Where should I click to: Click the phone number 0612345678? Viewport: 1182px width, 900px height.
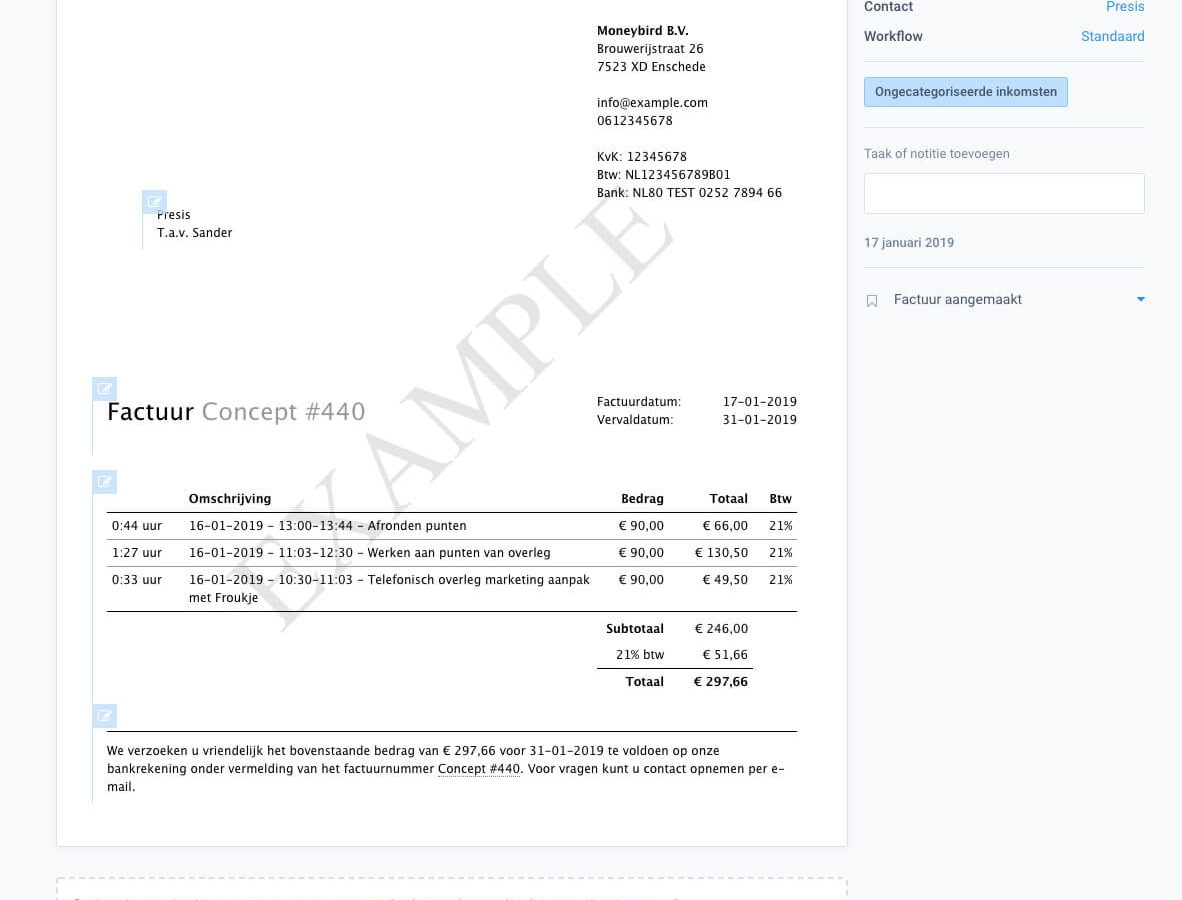pyautogui.click(x=635, y=121)
